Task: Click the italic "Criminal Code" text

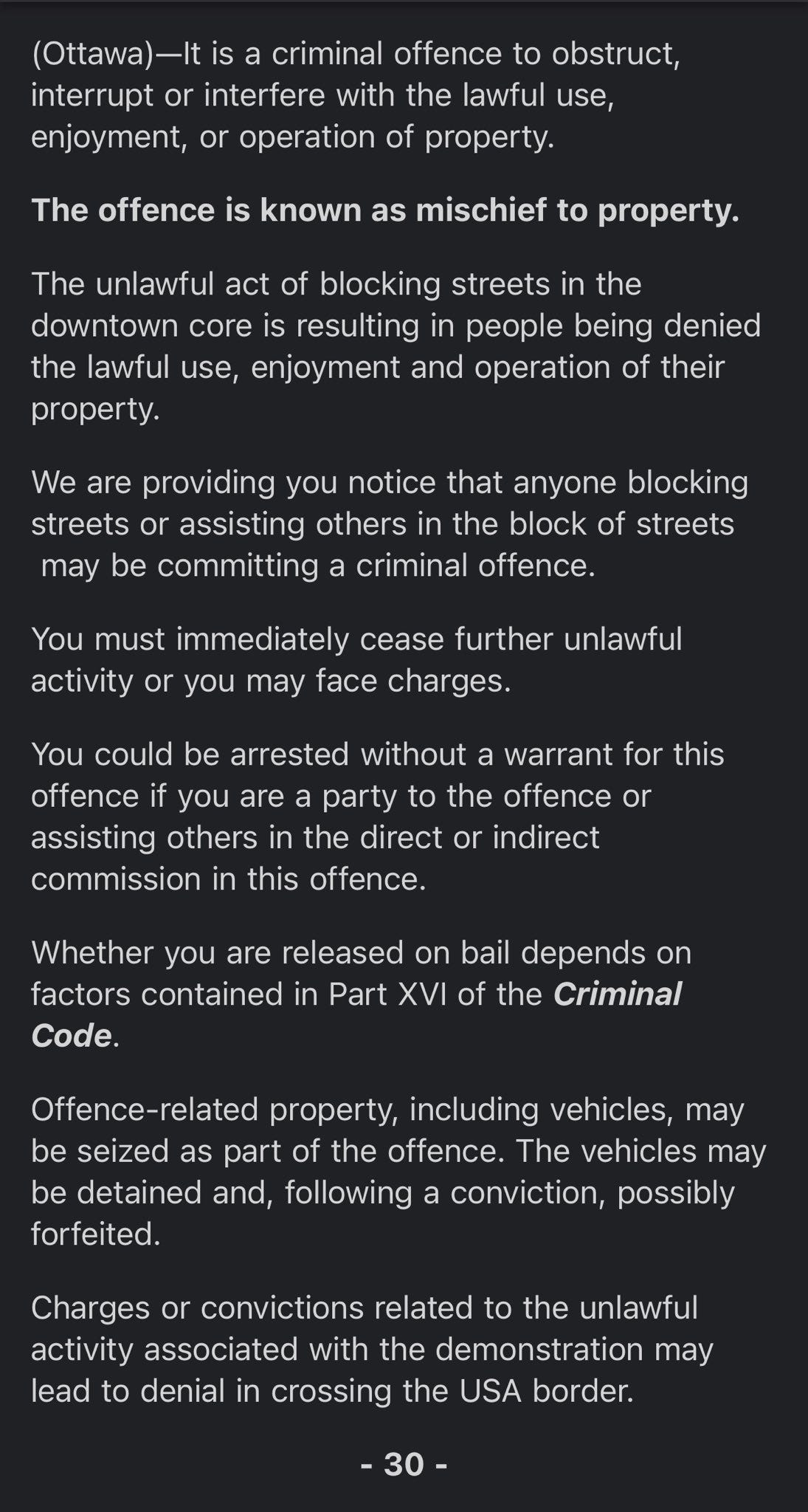Action: pyautogui.click(x=617, y=994)
